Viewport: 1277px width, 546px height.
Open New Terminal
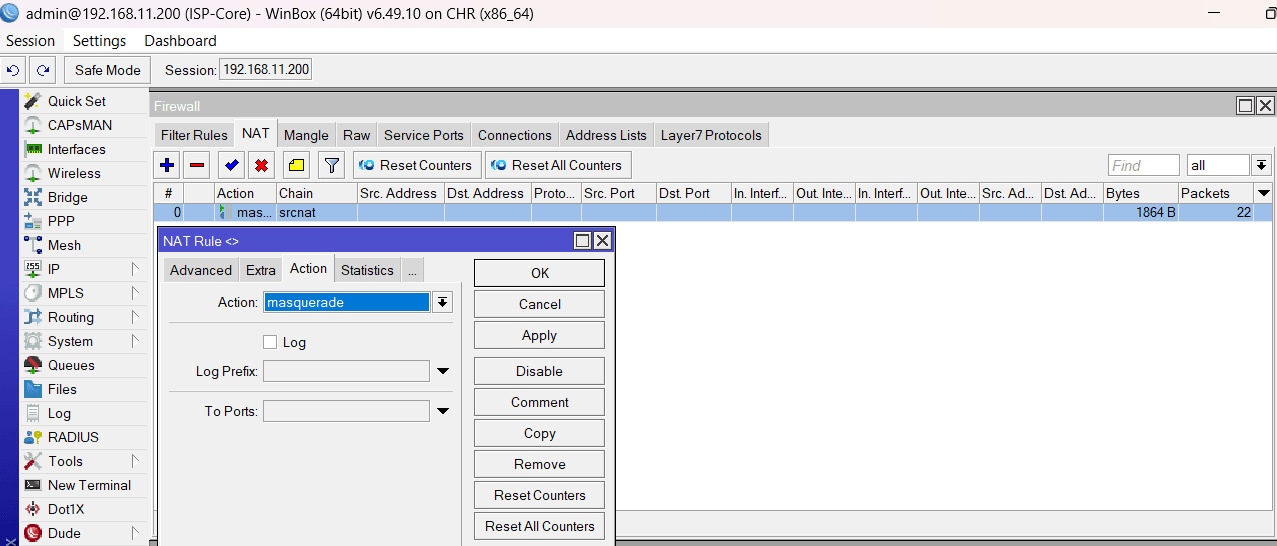(89, 485)
